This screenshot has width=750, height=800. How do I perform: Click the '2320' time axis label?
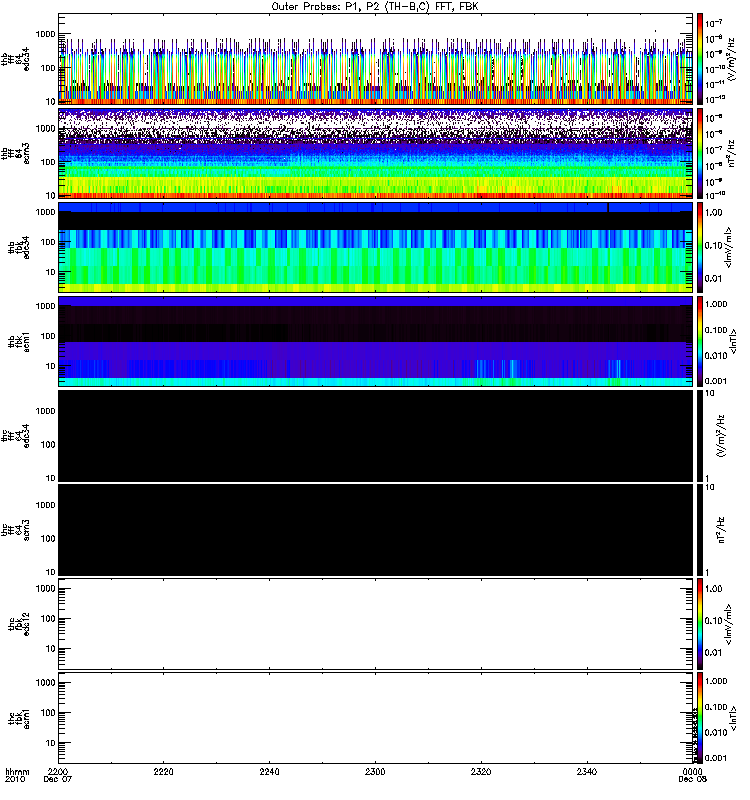tap(481, 771)
